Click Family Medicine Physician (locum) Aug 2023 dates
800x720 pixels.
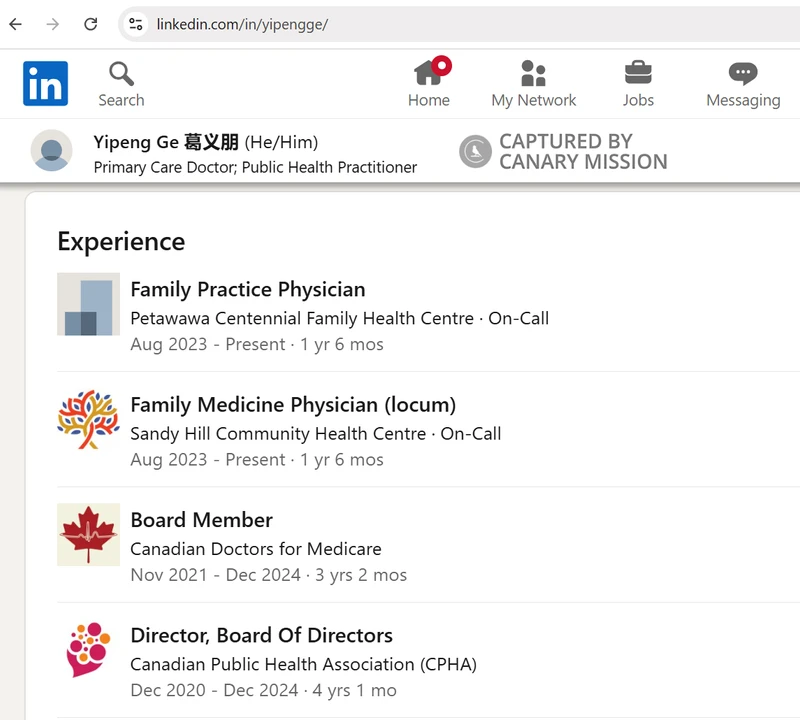257,460
